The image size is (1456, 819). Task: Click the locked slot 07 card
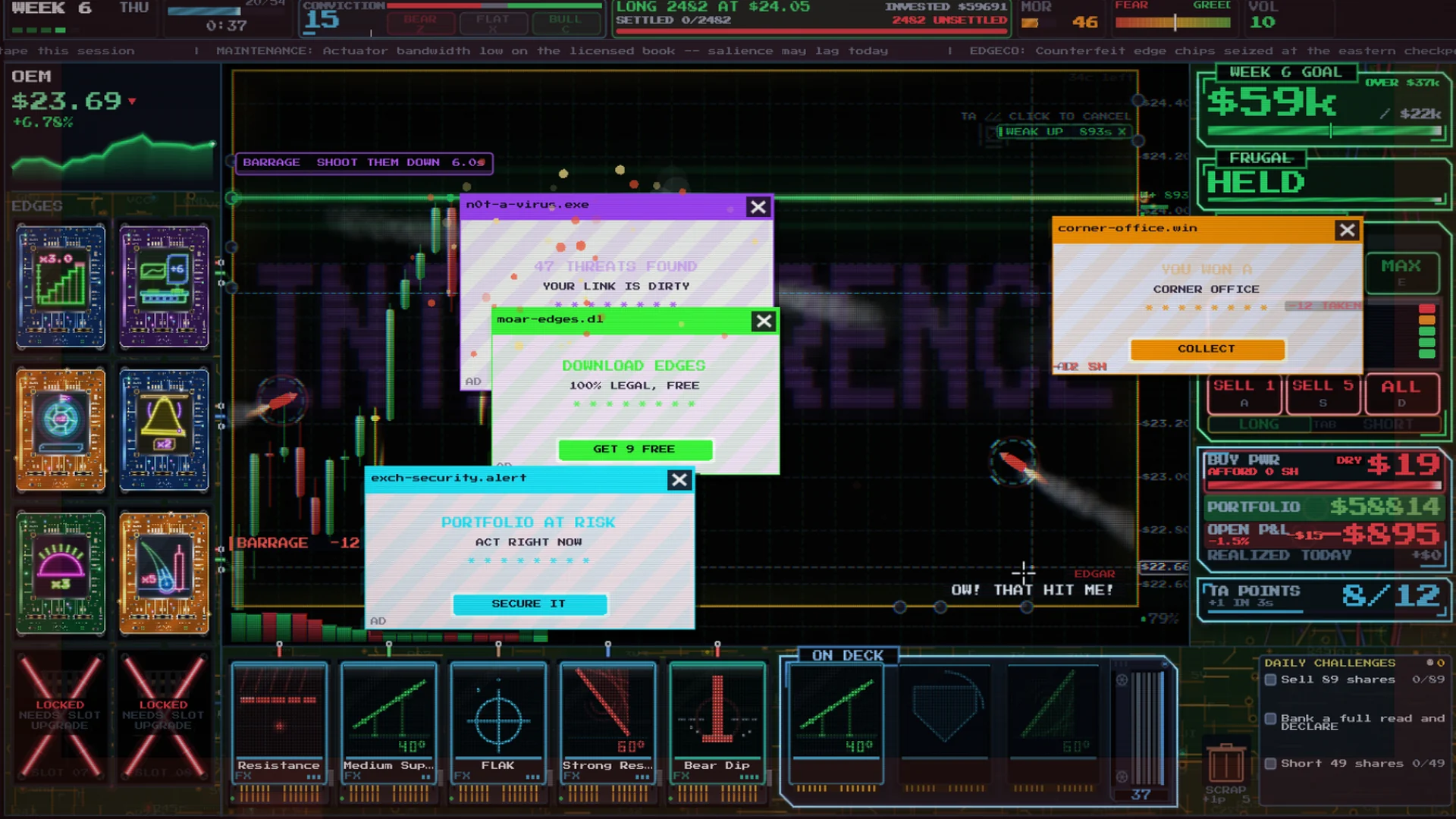click(60, 717)
